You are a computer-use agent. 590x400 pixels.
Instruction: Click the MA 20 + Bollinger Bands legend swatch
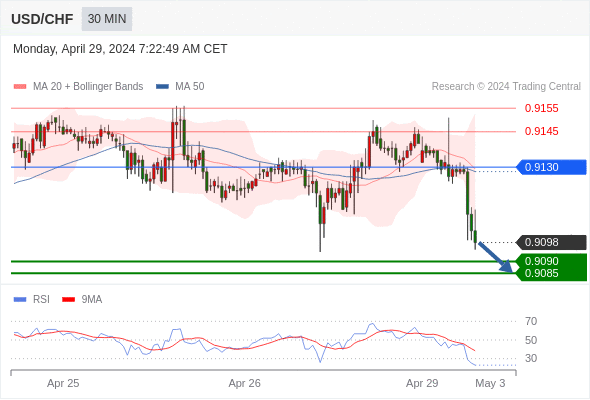click(x=20, y=87)
